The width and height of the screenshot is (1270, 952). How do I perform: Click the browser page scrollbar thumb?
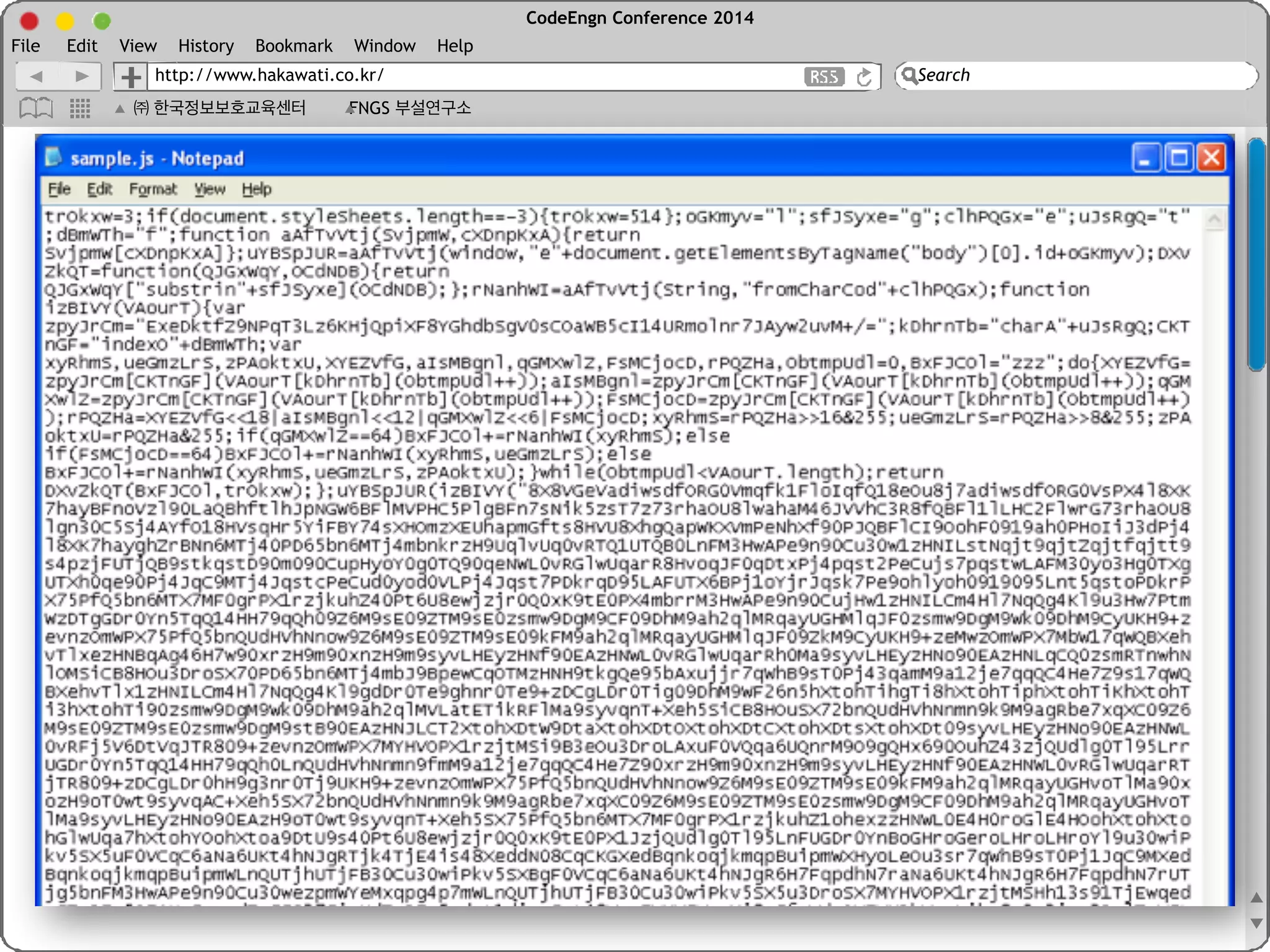pyautogui.click(x=1257, y=254)
